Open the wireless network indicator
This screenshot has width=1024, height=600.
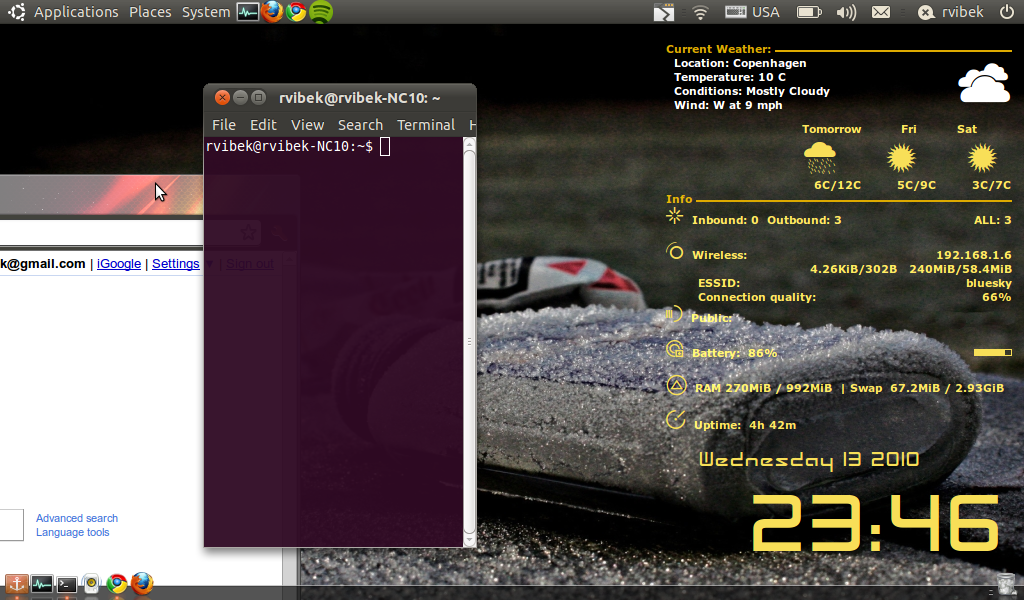point(700,12)
